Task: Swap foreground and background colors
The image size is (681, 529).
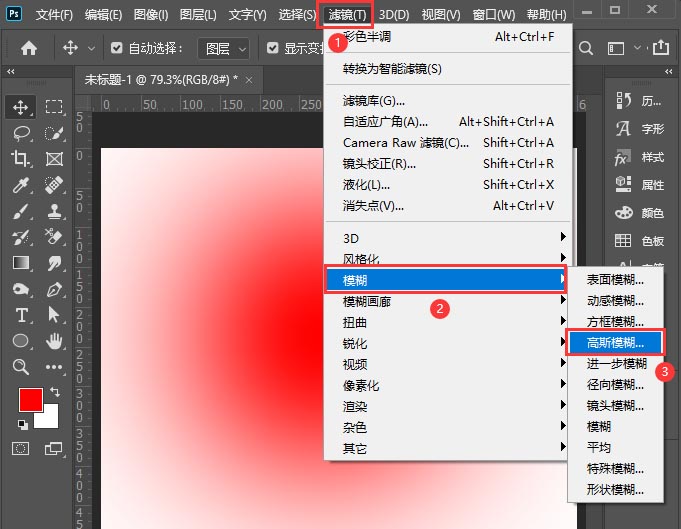Action: click(x=55, y=392)
